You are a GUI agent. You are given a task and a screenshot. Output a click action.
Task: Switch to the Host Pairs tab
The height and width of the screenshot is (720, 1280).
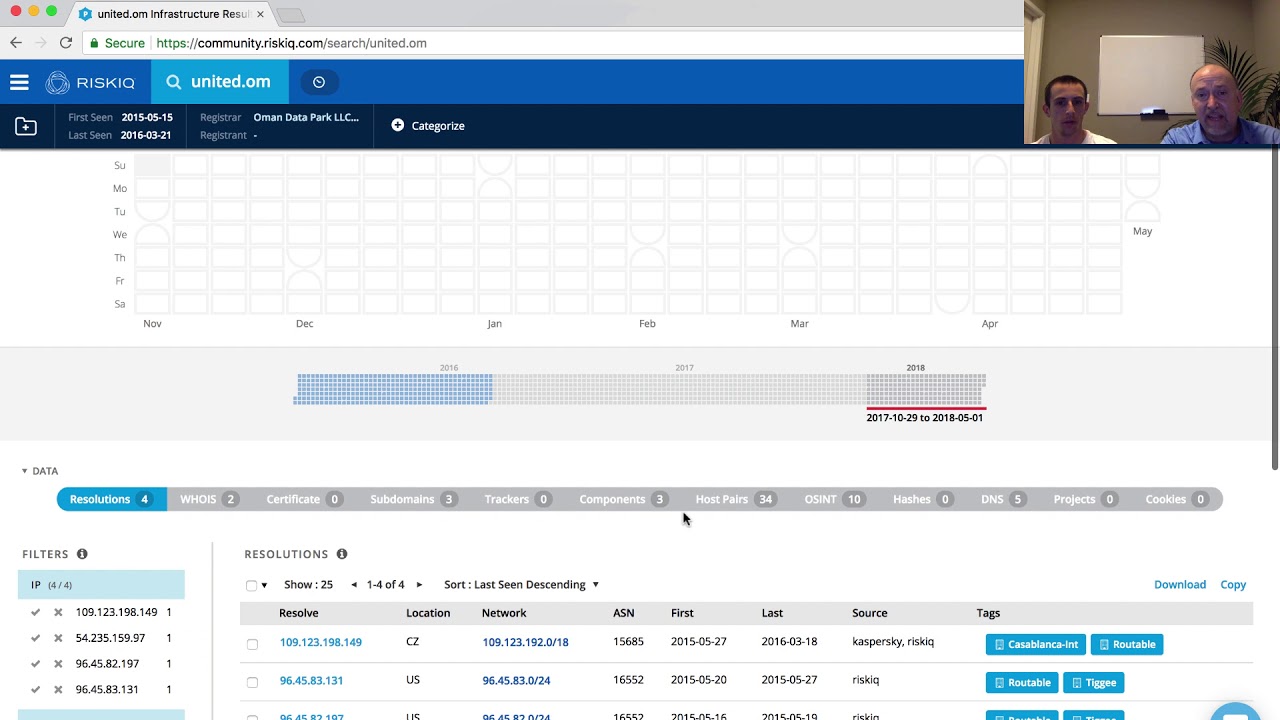click(x=735, y=499)
